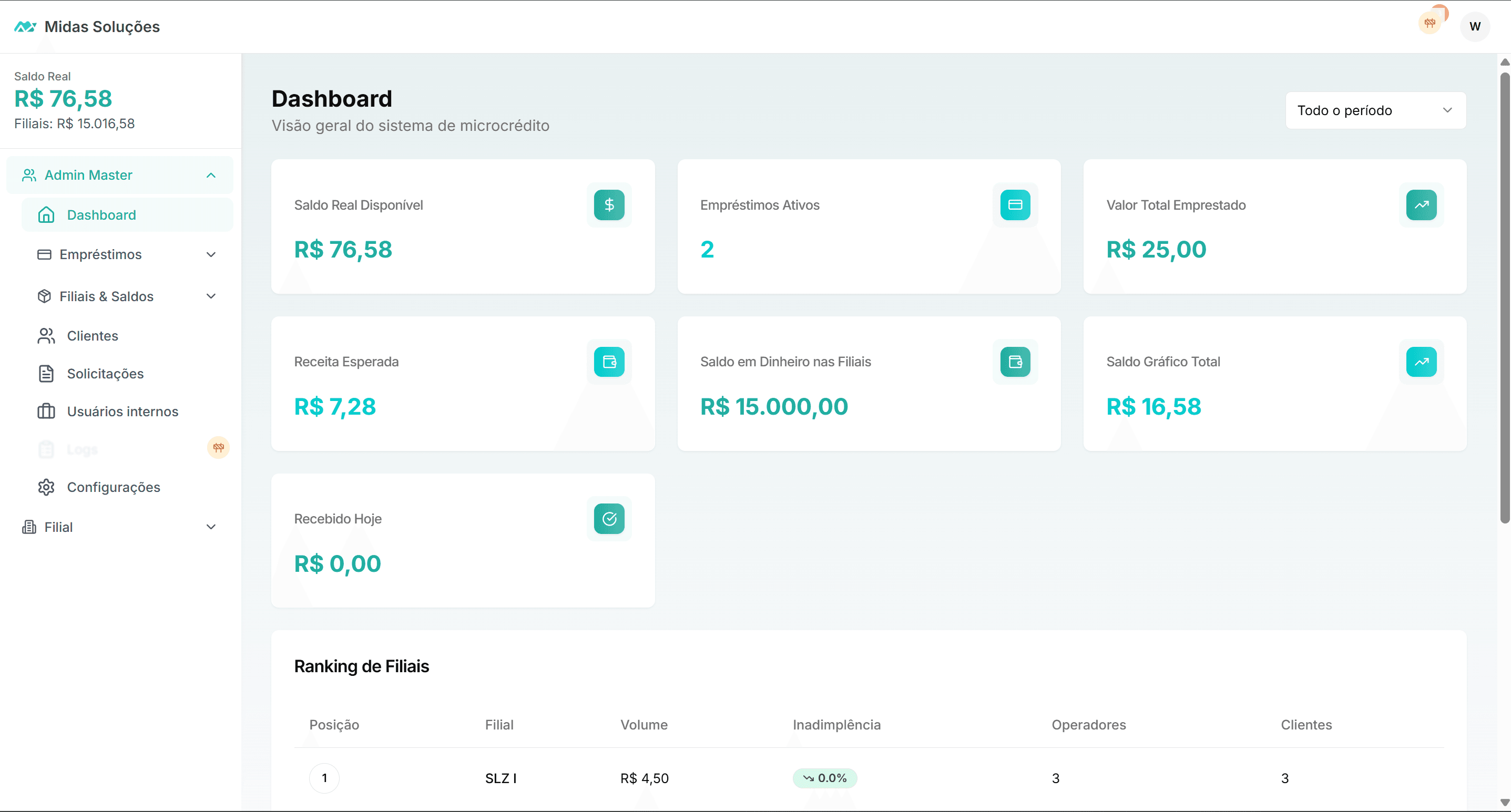The width and height of the screenshot is (1511, 812).
Task: Click the dollar icon on Saldo Real Disponível
Action: 609,205
